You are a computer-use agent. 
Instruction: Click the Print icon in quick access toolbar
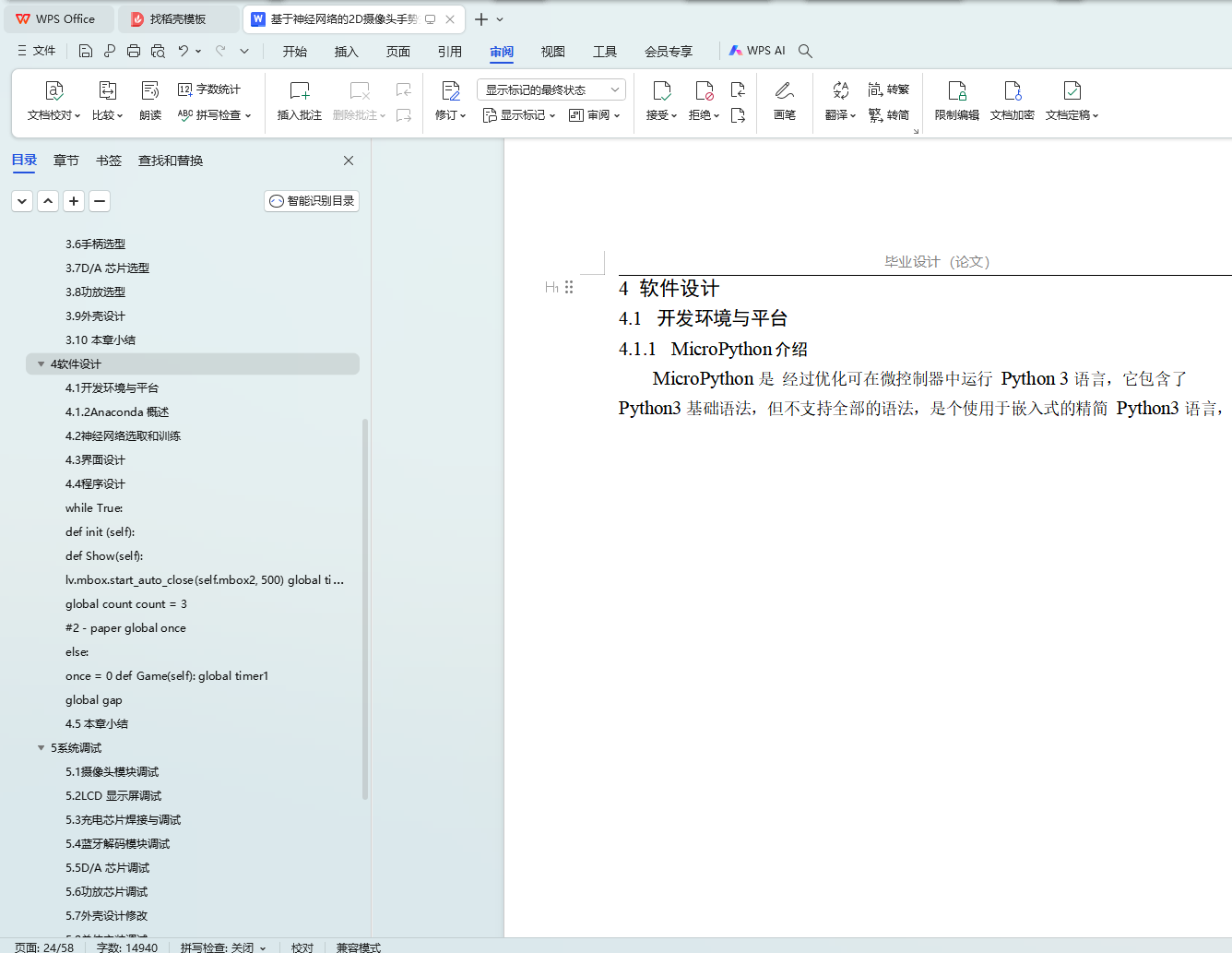pos(134,51)
